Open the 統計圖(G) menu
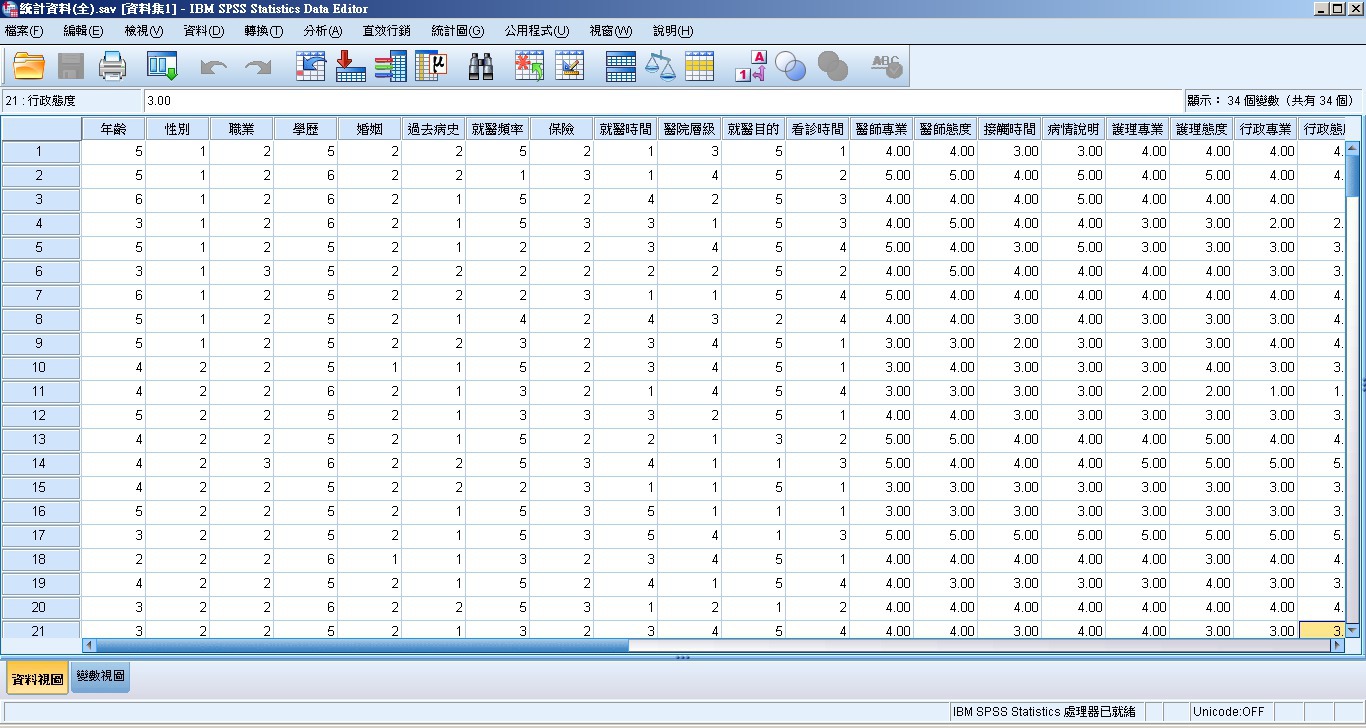The height and width of the screenshot is (728, 1366). click(x=457, y=31)
